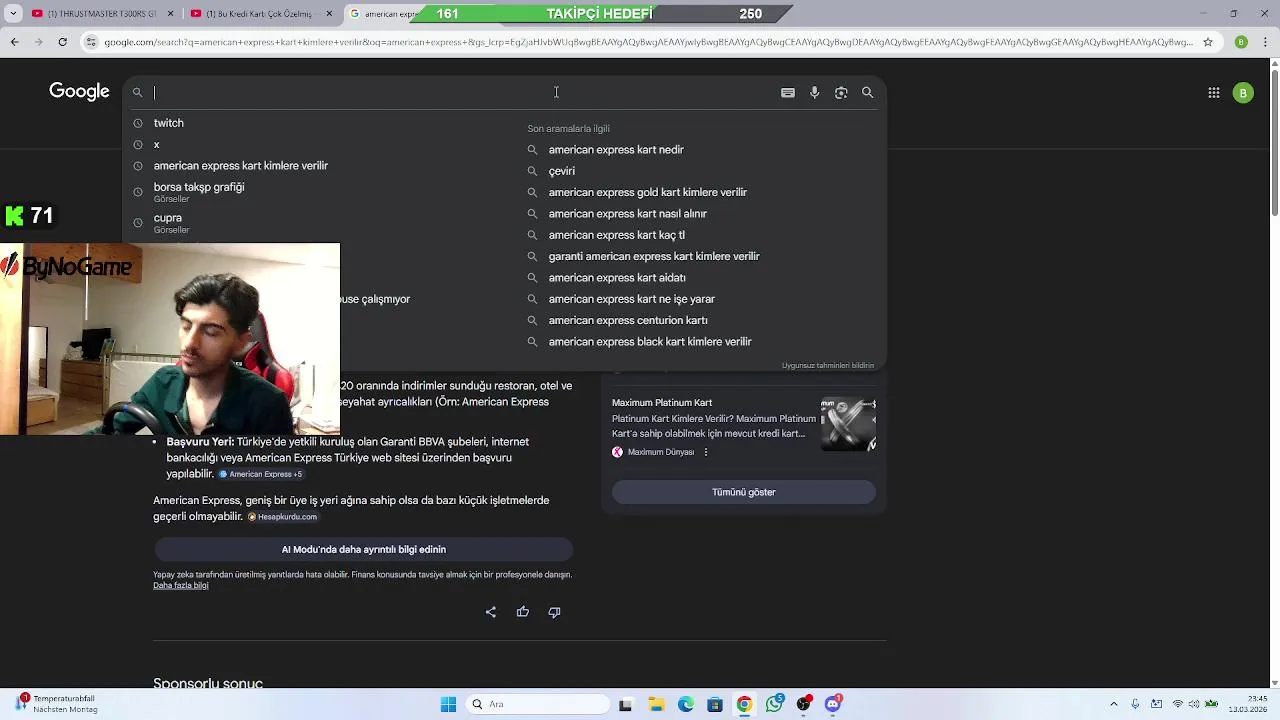
Task: Pick 'american express kart ne işe yarar'
Action: [x=631, y=299]
